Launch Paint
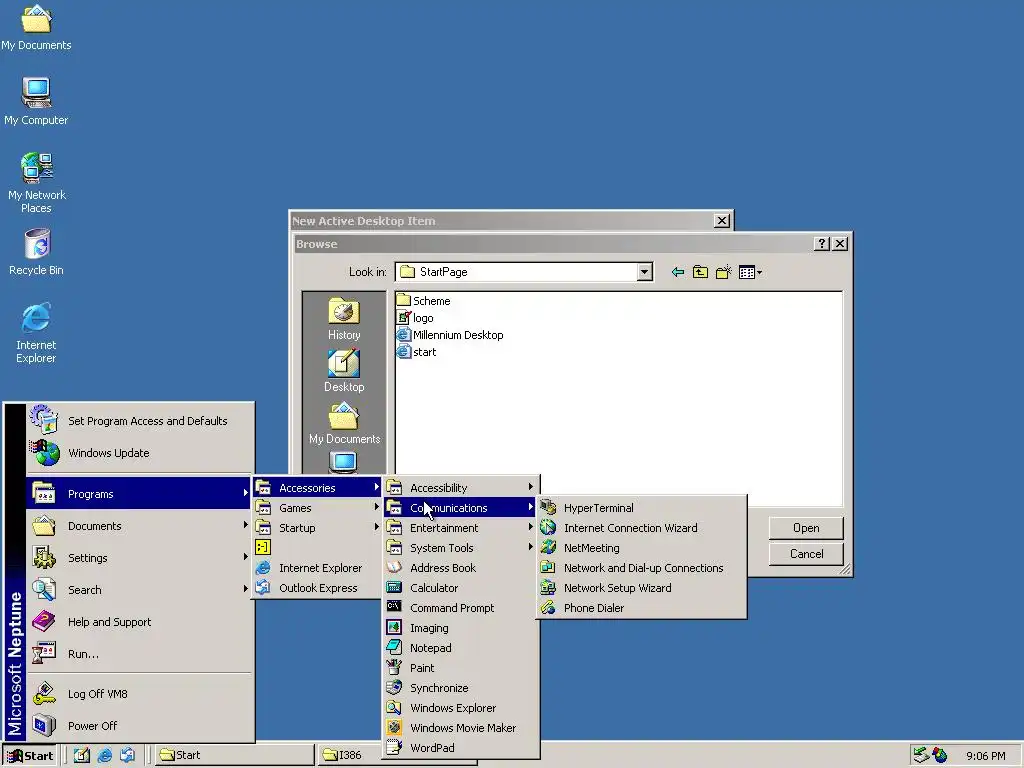1024x768 pixels. pos(460,668)
